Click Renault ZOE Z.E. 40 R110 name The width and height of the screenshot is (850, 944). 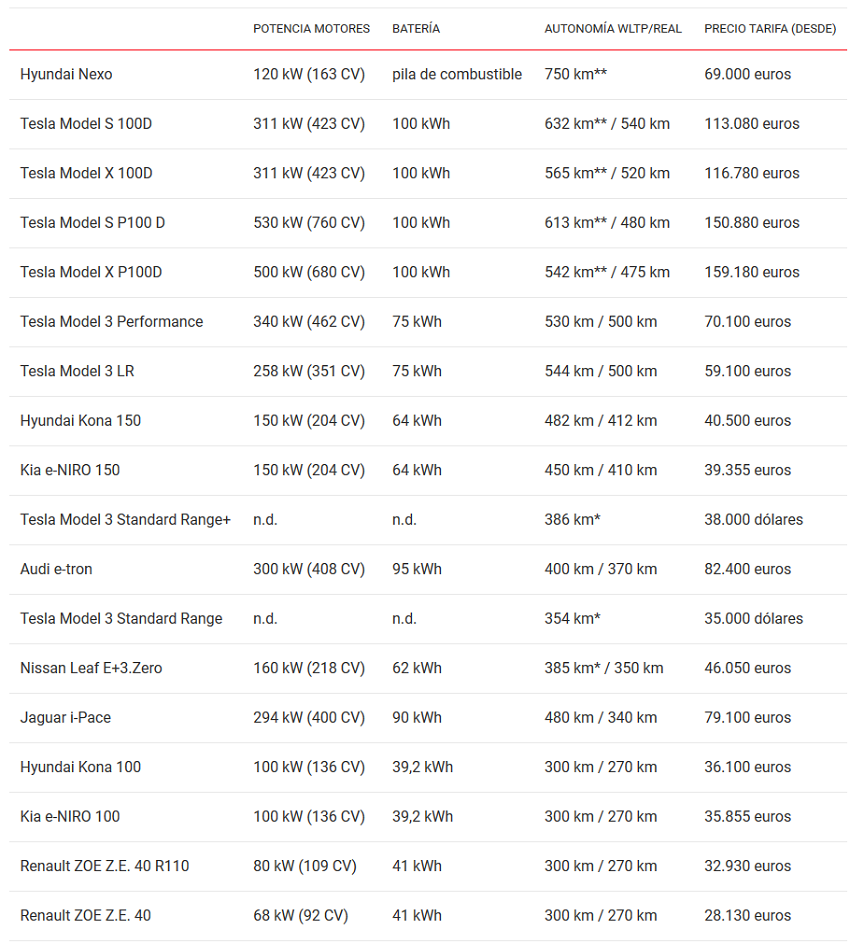[x=104, y=866]
